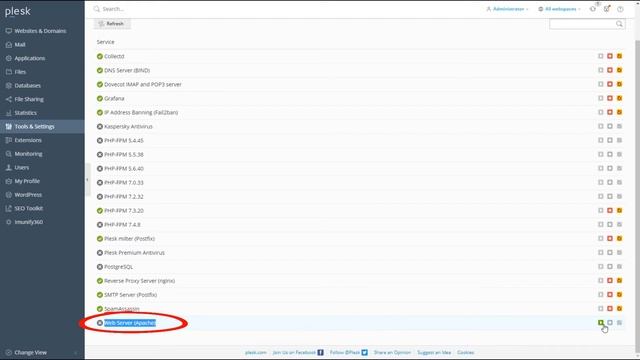Open Join Us on Facebook link

pyautogui.click(x=298, y=352)
